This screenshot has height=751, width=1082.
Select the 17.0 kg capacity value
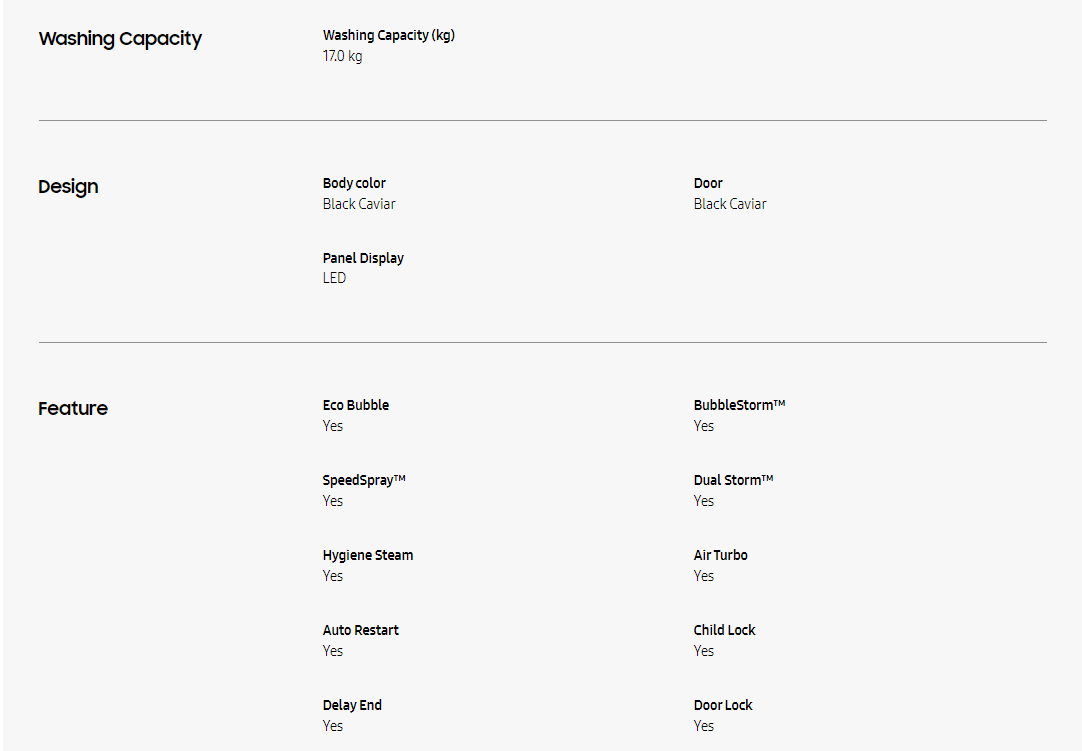342,56
